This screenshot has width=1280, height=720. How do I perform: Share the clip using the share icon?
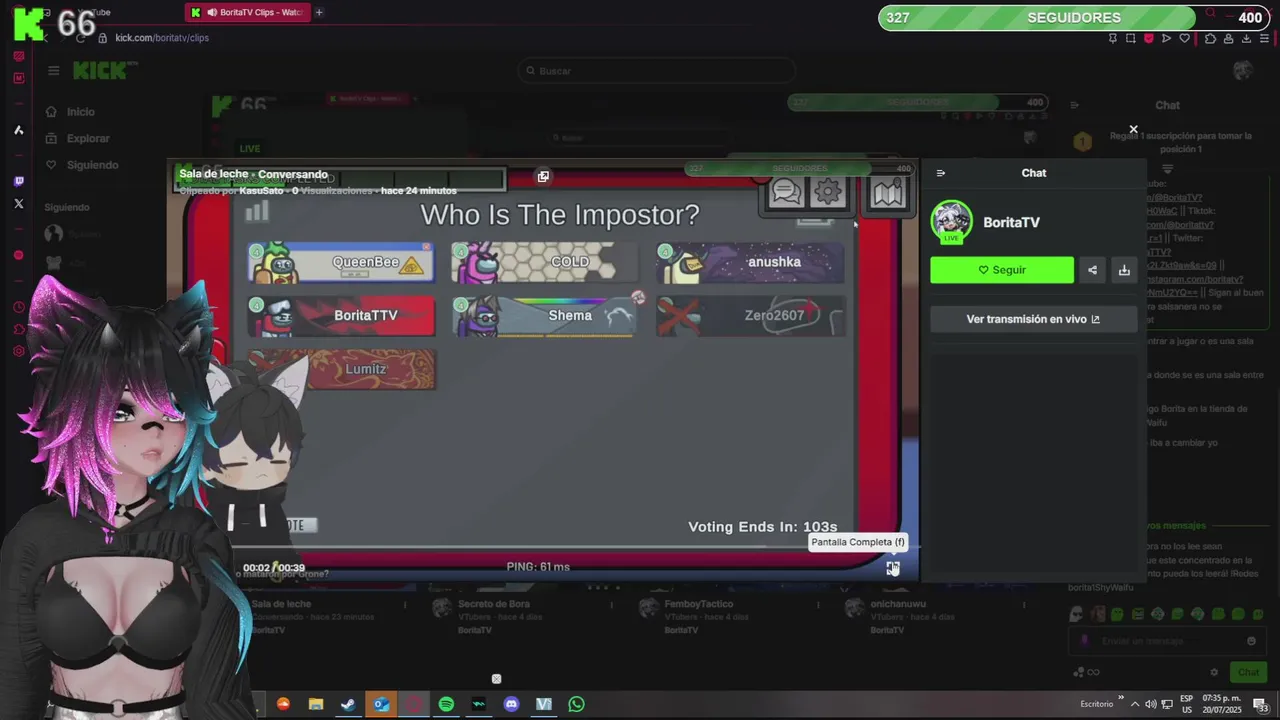click(1092, 270)
